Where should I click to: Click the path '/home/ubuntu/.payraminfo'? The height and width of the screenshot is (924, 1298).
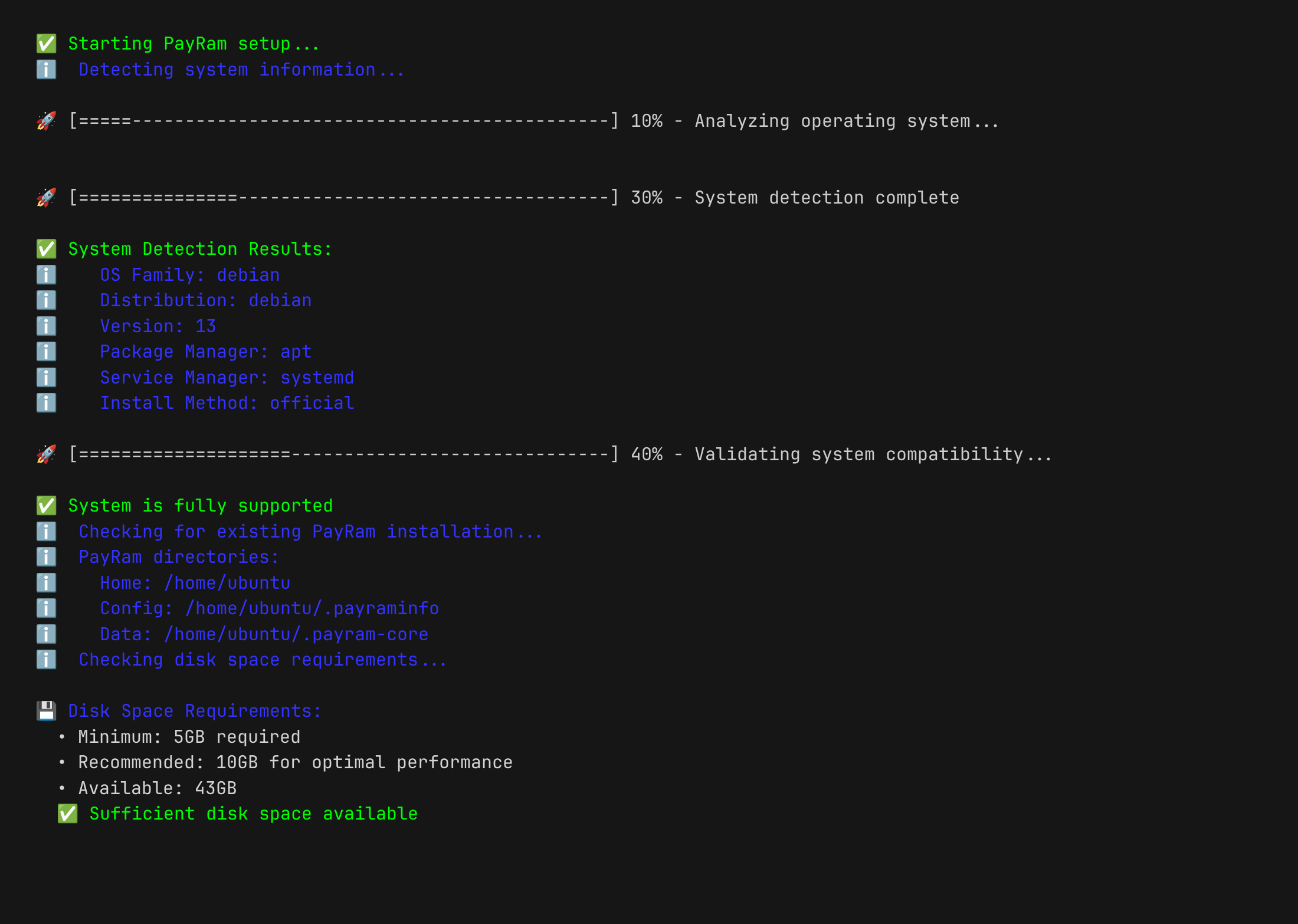312,608
